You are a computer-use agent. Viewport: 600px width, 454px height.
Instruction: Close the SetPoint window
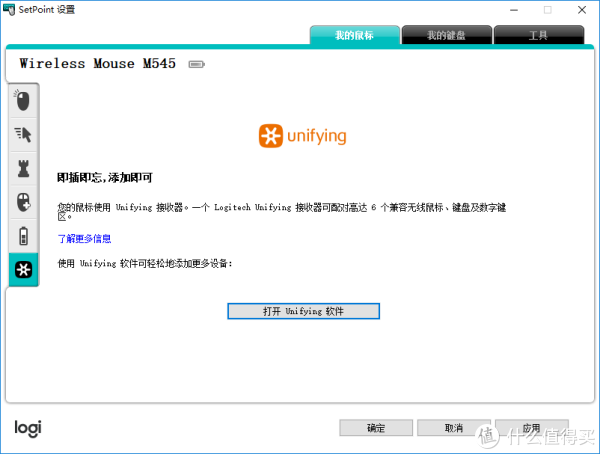point(582,10)
